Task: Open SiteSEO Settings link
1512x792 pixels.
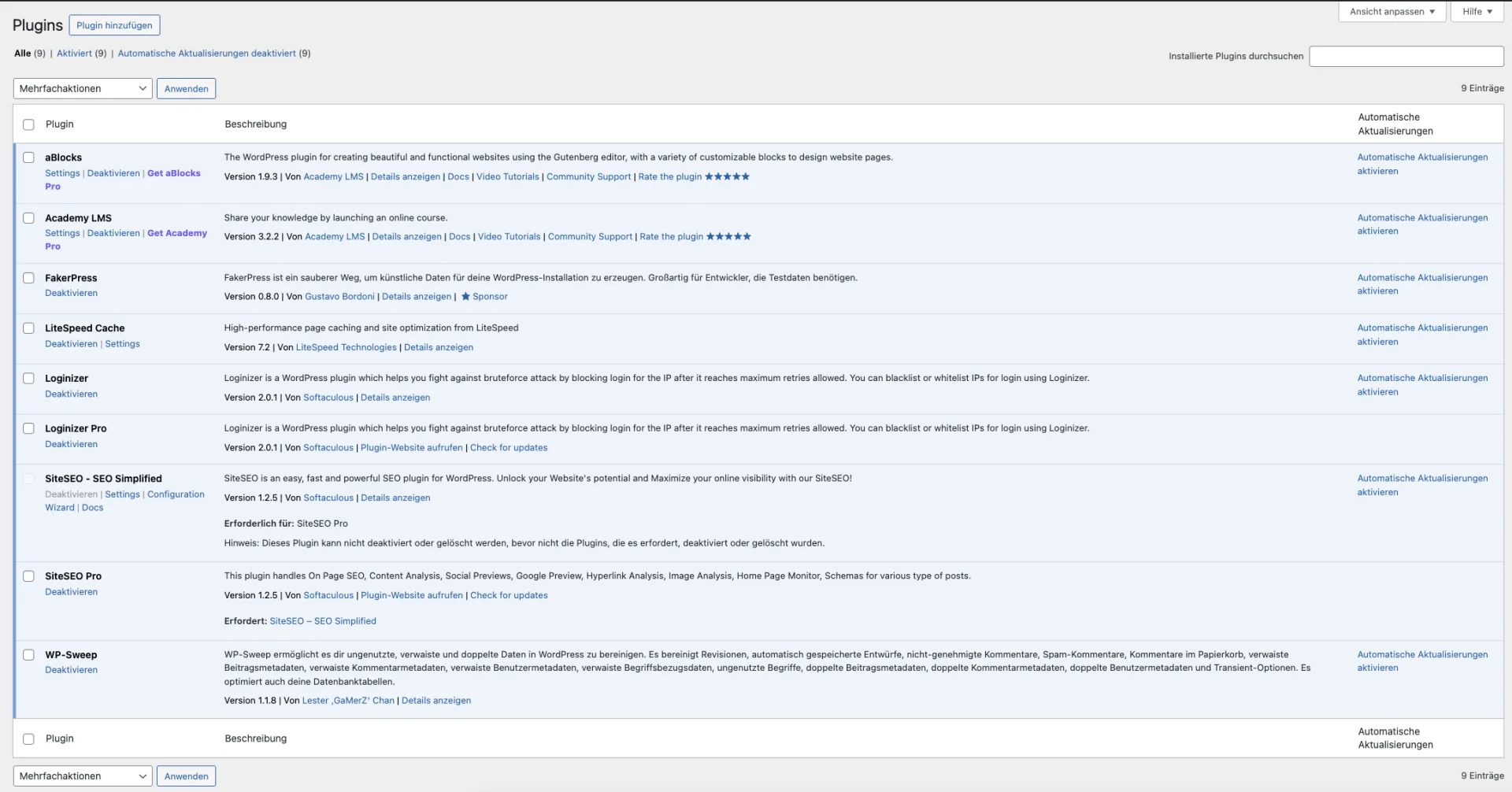Action: (x=122, y=494)
